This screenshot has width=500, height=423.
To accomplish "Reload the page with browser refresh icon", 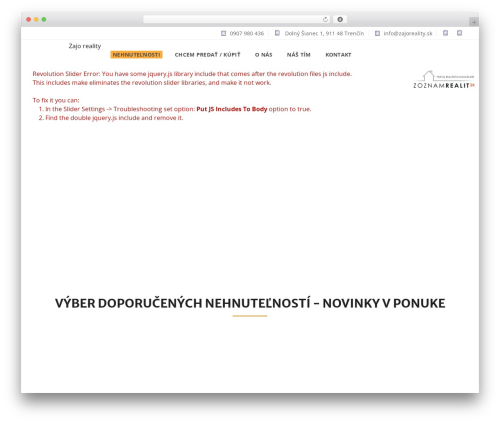I will 325,20.
